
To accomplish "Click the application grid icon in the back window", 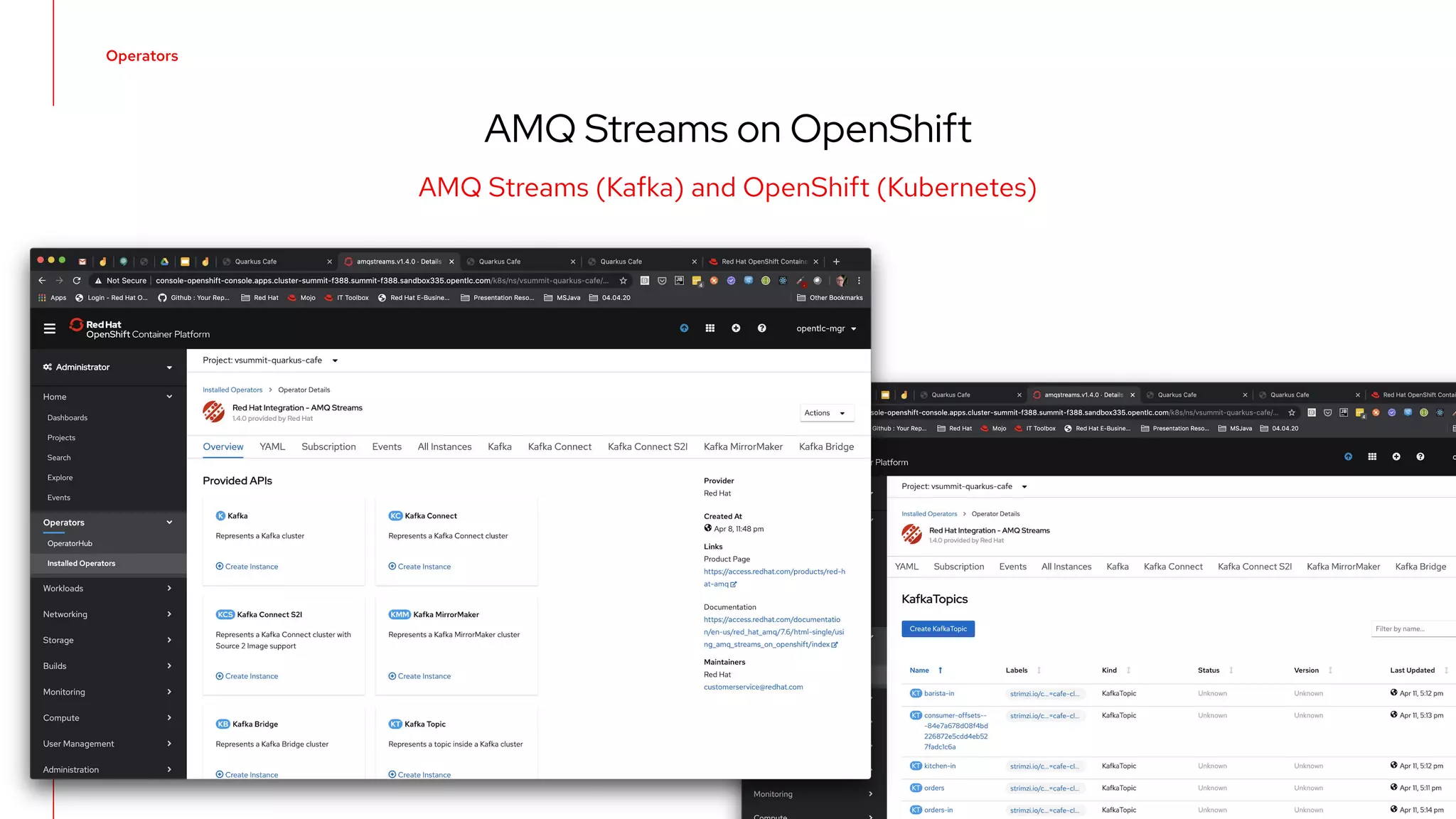I will 1372,456.
